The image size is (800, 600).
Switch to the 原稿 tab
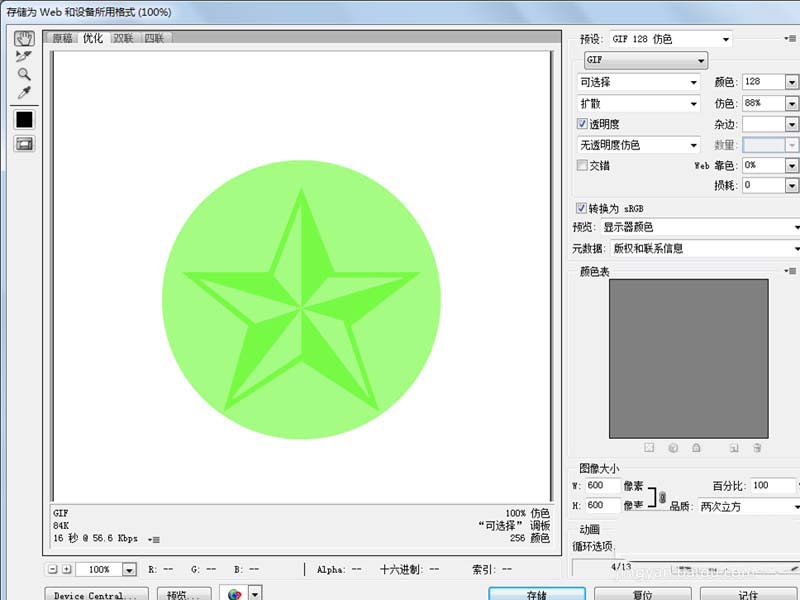pos(62,38)
